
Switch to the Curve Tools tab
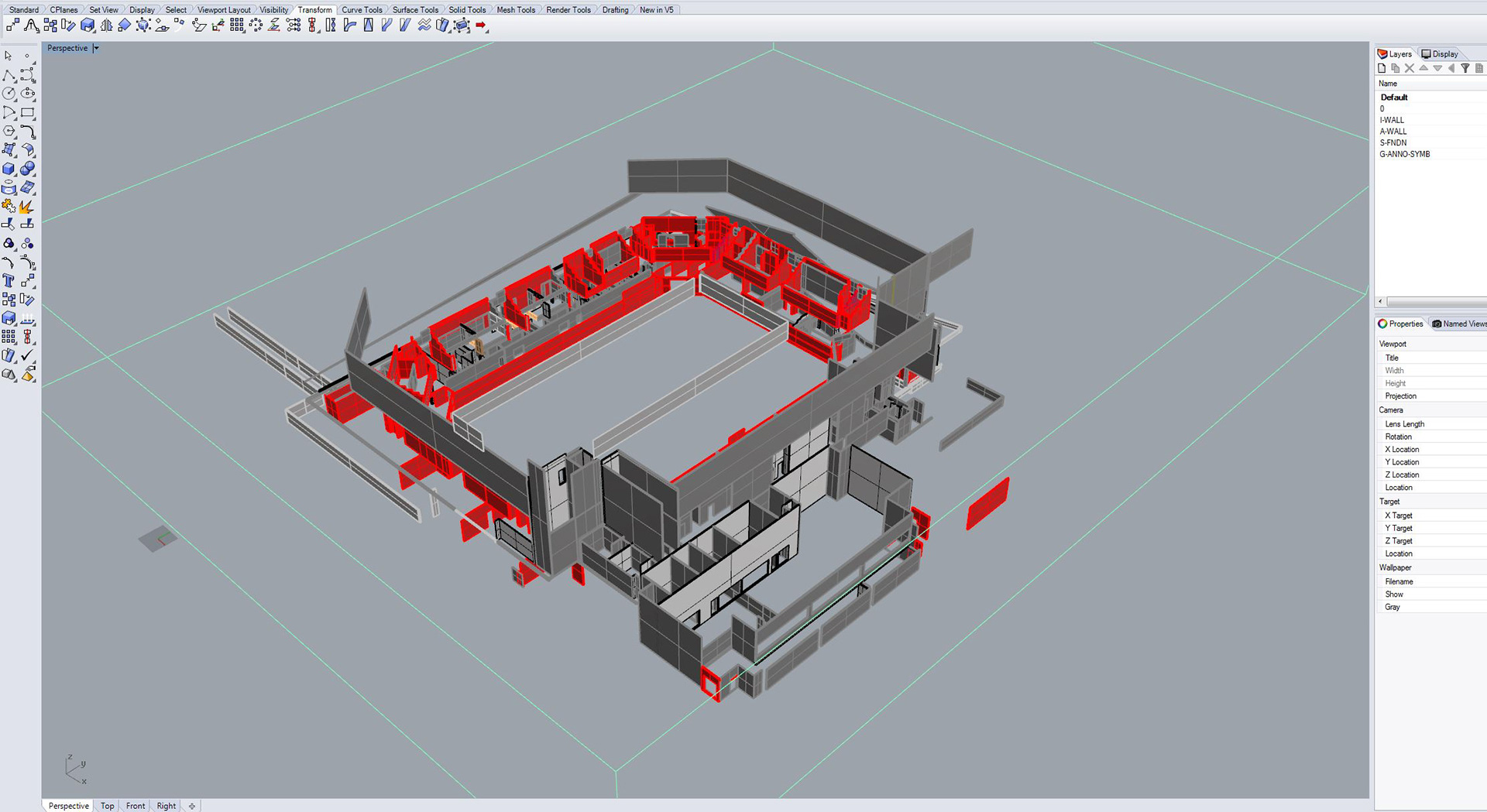(362, 10)
